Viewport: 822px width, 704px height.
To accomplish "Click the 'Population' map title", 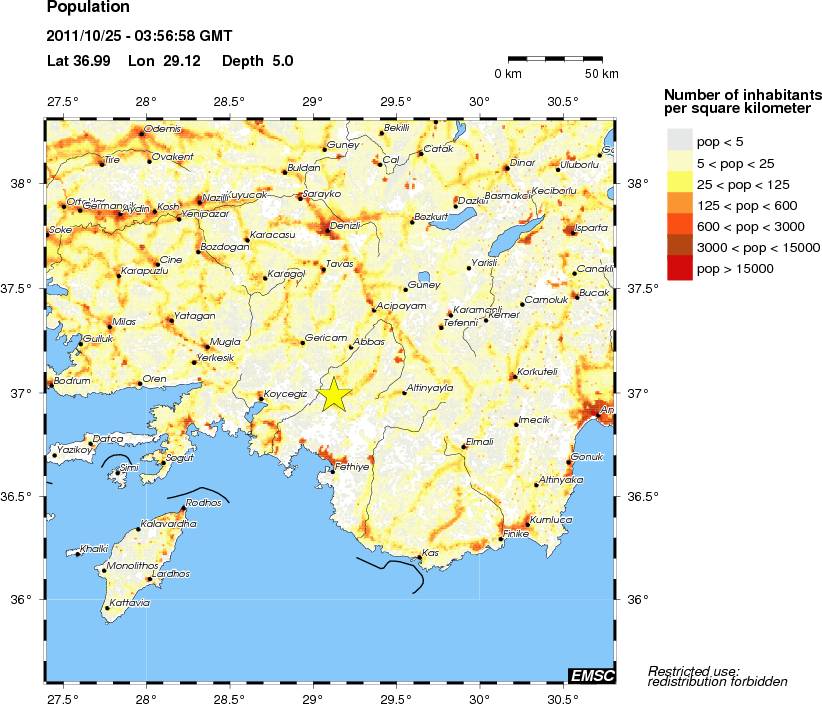I will pyautogui.click(x=89, y=10).
